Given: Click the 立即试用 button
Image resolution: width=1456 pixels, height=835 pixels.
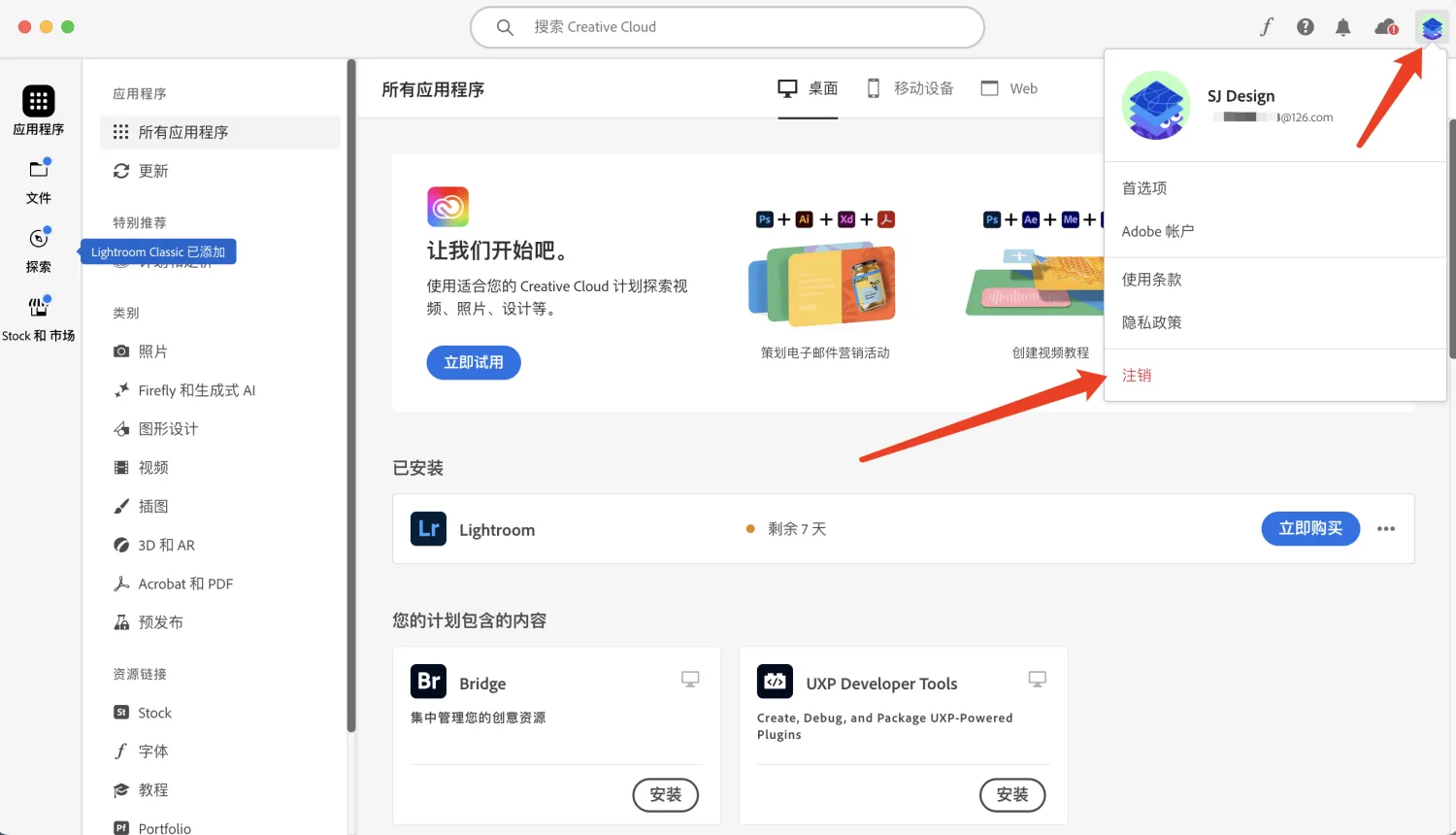Looking at the screenshot, I should (473, 362).
